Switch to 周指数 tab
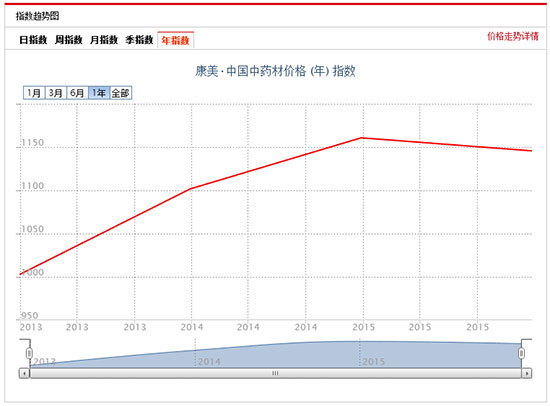This screenshot has height=406, width=550. tap(69, 40)
